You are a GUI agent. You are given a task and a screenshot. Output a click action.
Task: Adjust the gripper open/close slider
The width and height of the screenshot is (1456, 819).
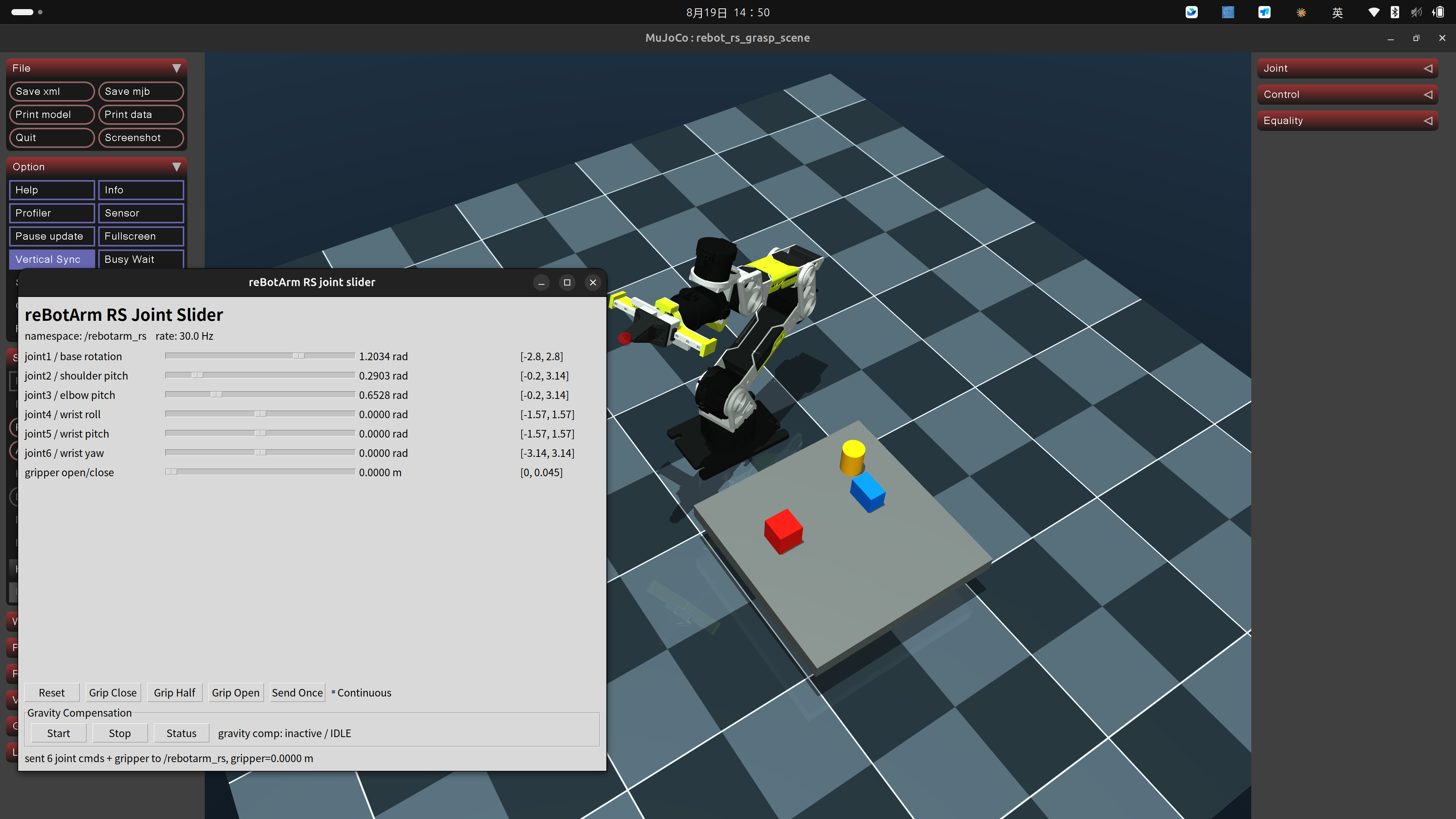tap(260, 472)
